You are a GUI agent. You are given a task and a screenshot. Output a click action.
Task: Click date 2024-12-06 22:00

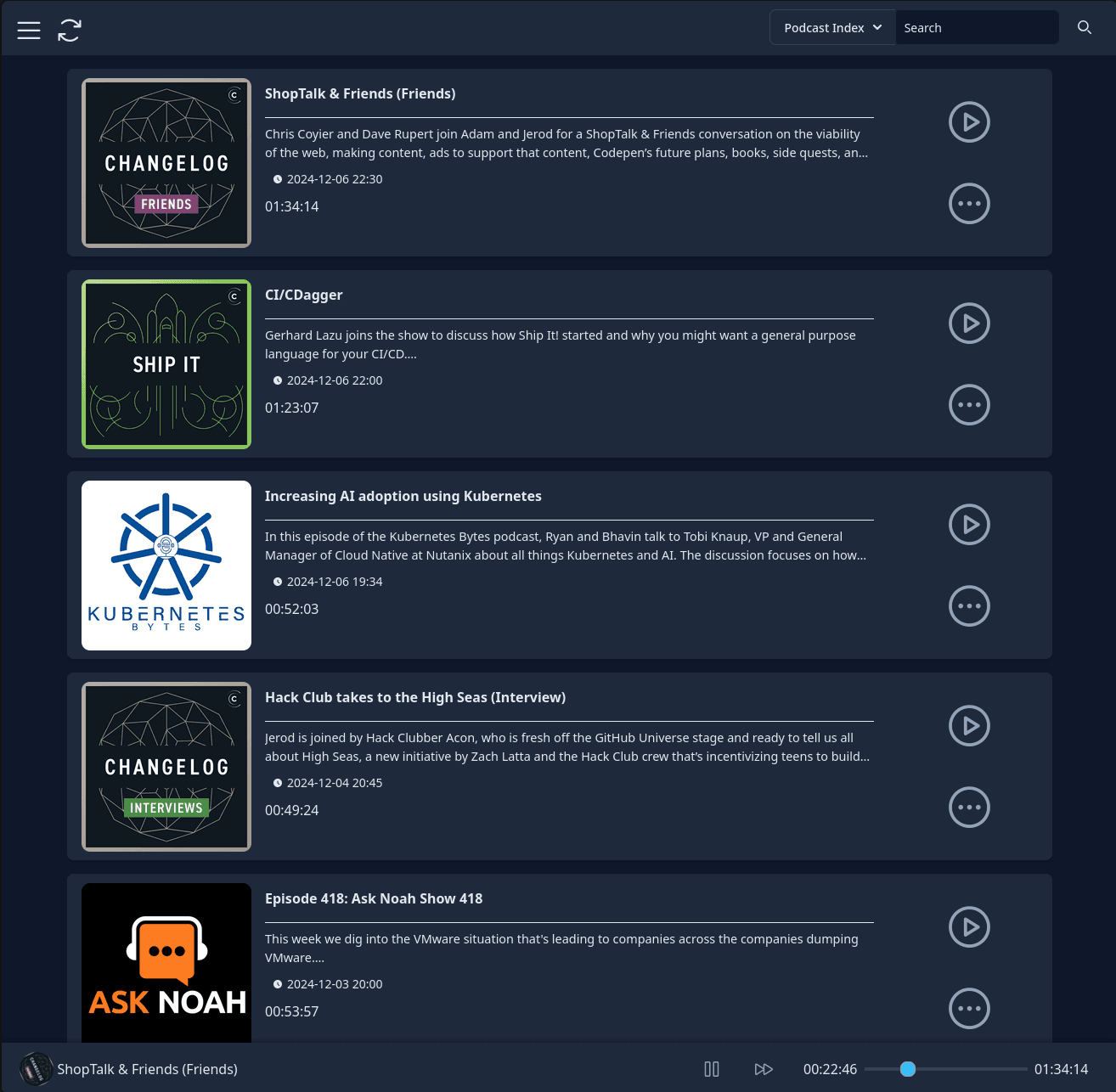335,380
